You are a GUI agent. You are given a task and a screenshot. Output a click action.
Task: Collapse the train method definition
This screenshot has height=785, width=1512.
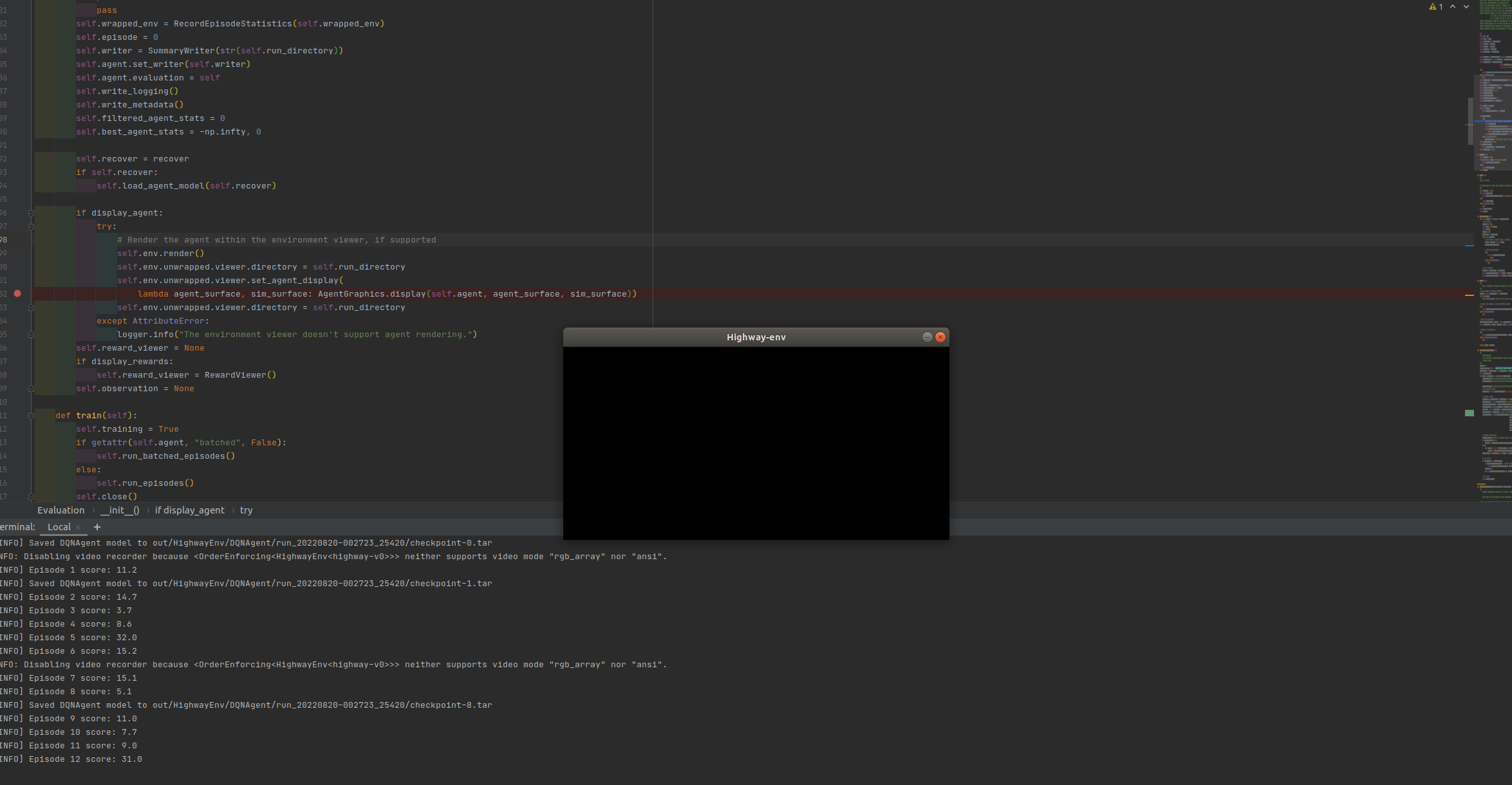31,416
